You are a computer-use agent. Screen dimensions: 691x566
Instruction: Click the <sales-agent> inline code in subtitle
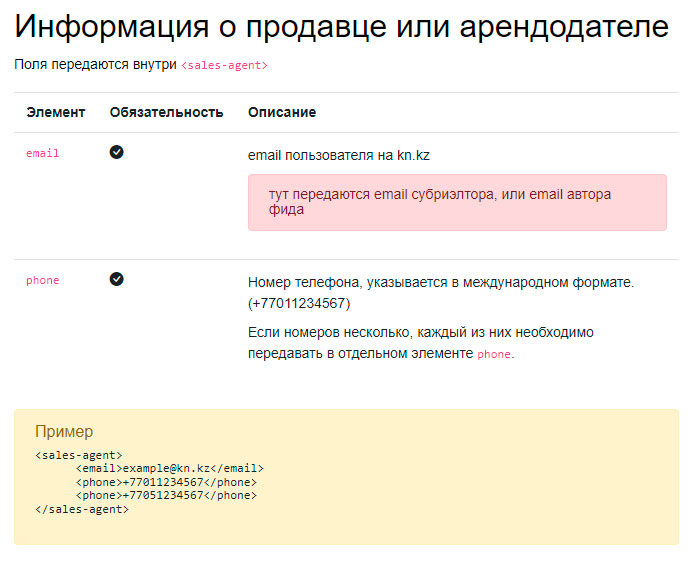[224, 65]
